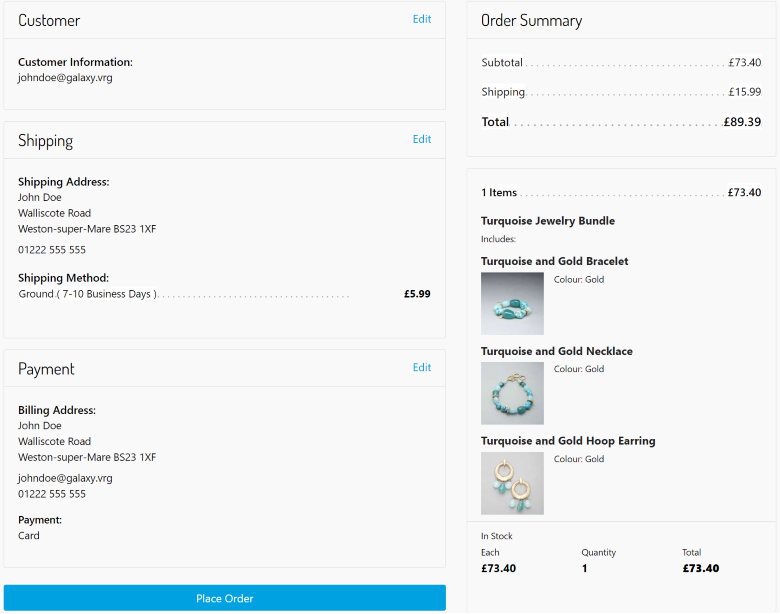Screen dimensions: 780x614
Task: Click the Quantity value in item details
Action: point(584,568)
